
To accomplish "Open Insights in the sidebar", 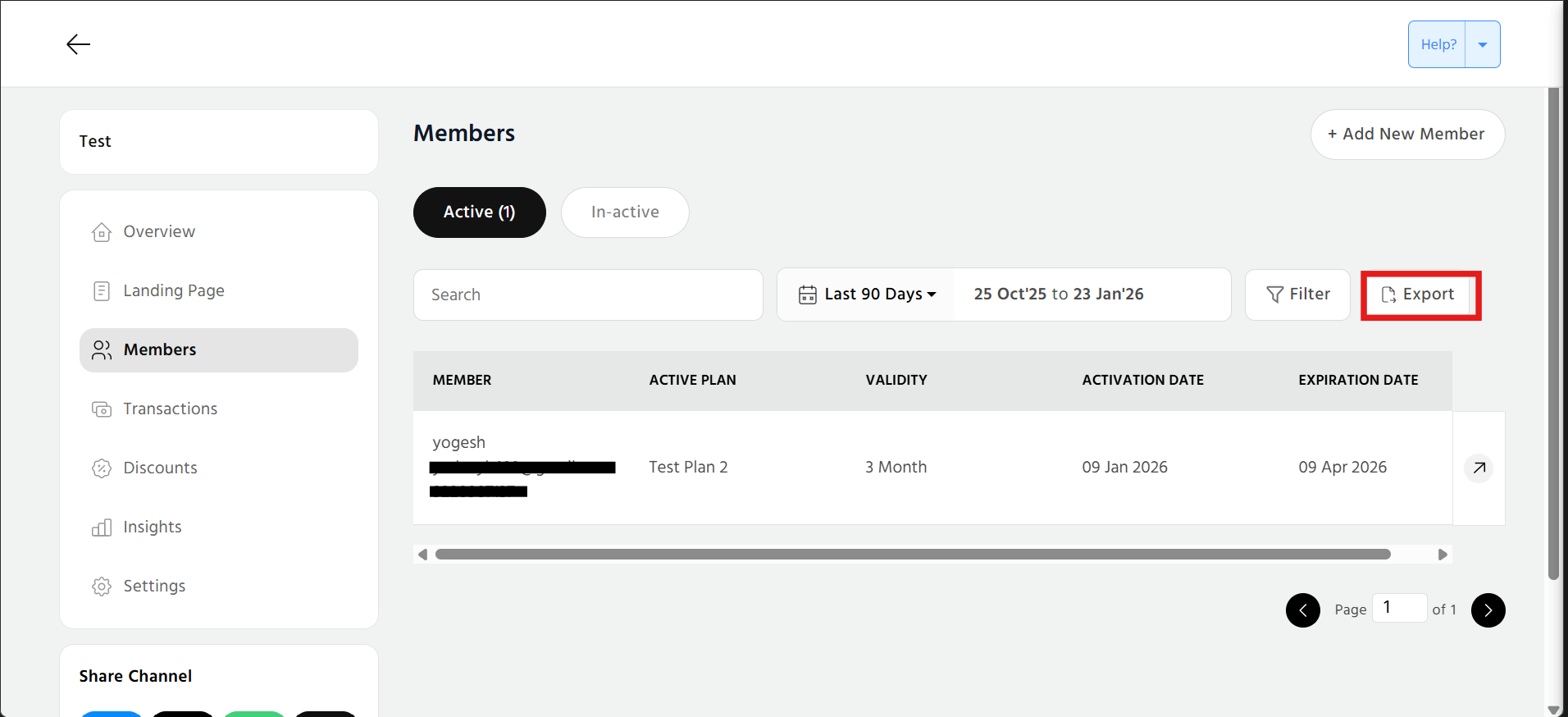I will tap(152, 527).
